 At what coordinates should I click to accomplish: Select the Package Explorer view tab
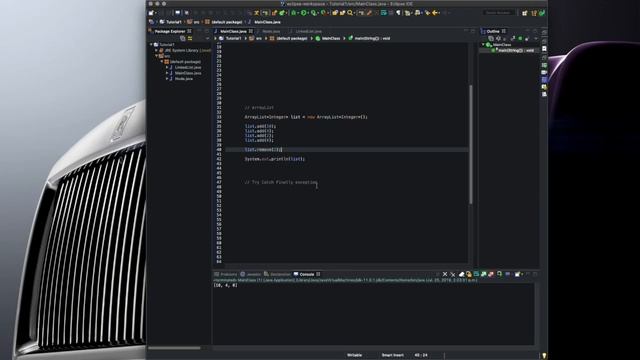[170, 31]
